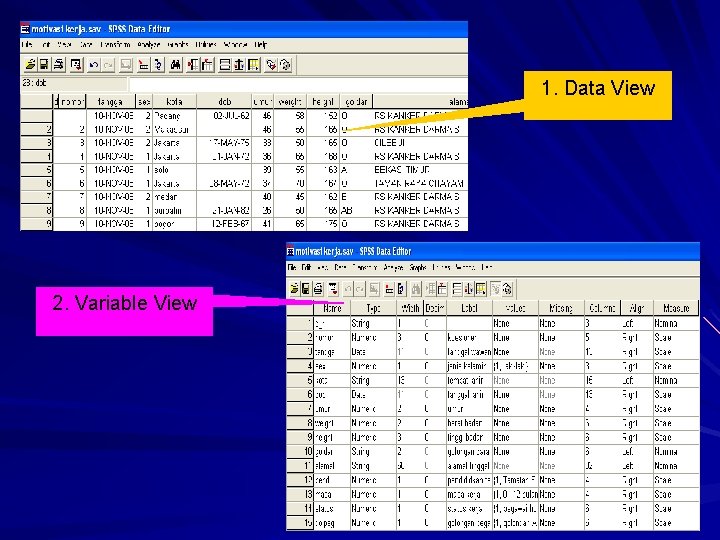Image resolution: width=720 pixels, height=540 pixels.
Task: Click Use Sets icon in Data View window
Action: (285, 65)
